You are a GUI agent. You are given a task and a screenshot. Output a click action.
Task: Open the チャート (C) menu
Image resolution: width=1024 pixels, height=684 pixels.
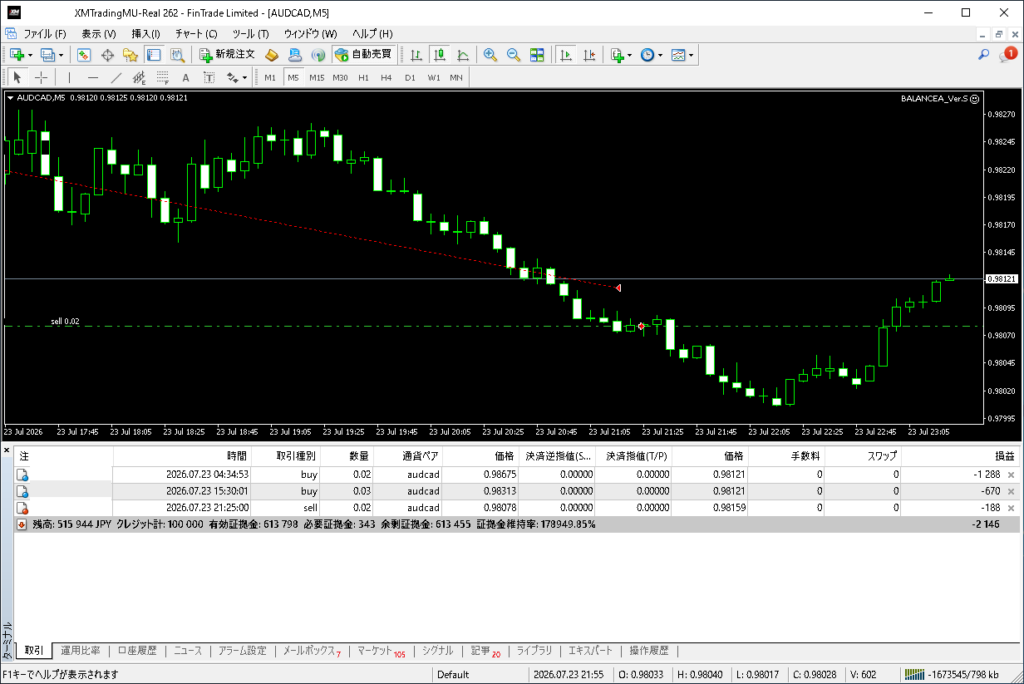pos(195,33)
